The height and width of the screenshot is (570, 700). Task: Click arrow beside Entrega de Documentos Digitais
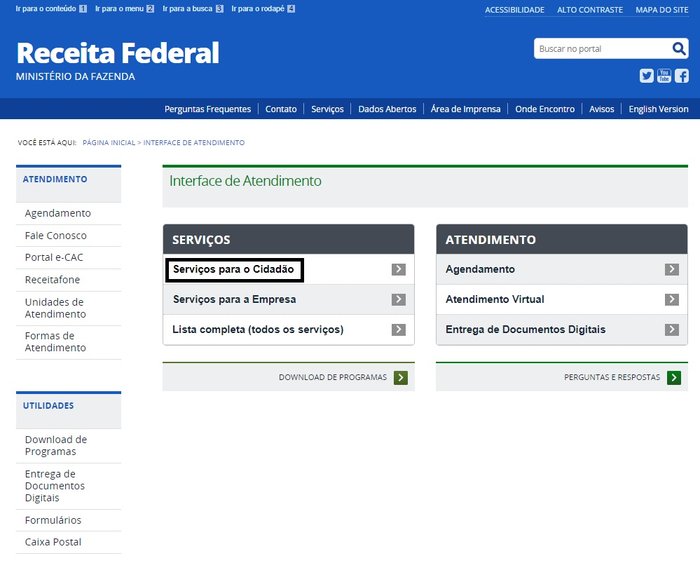(x=671, y=329)
